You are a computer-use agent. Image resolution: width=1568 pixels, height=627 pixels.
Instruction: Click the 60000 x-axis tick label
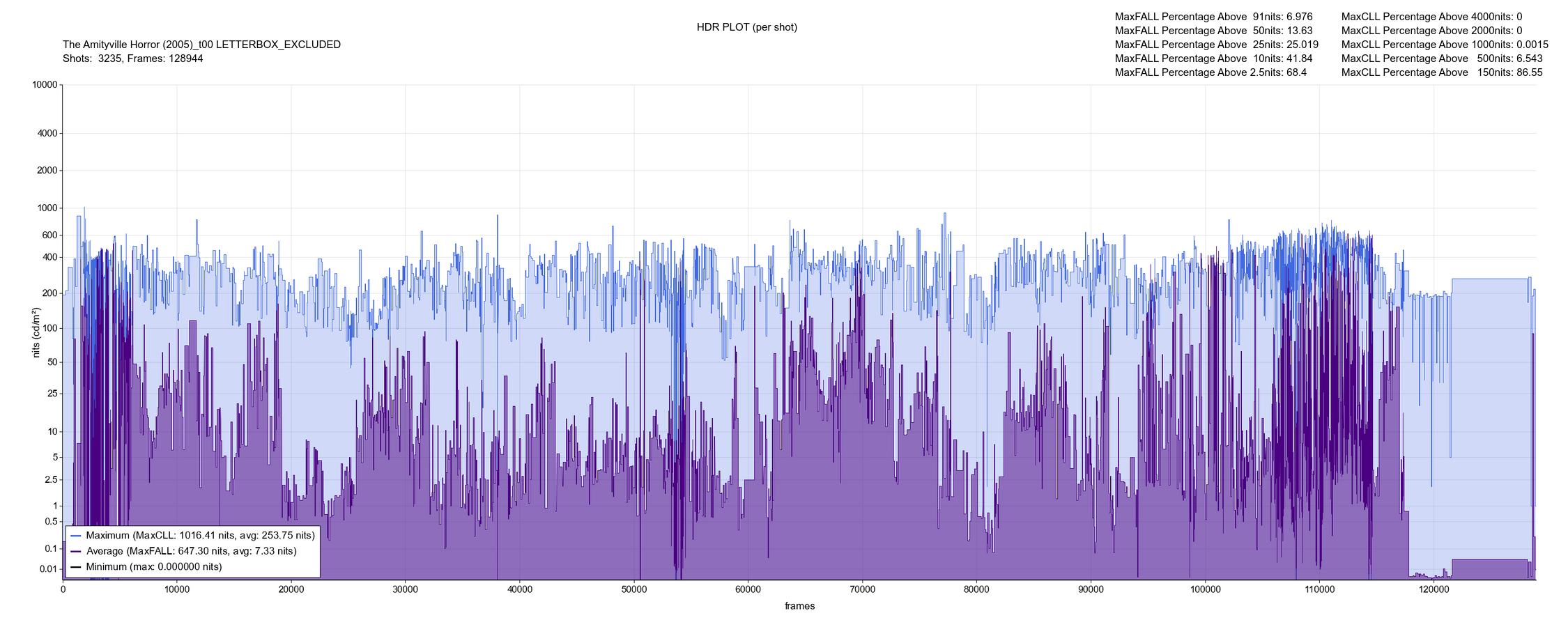pyautogui.click(x=748, y=590)
